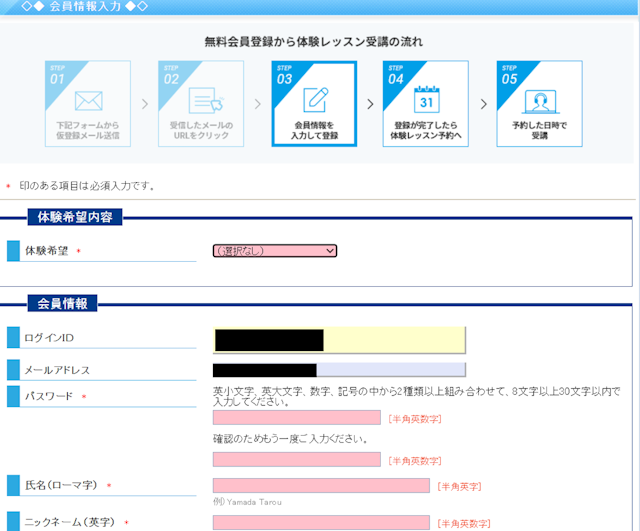Click the arrow between Step 01 and Step 02

point(145,104)
